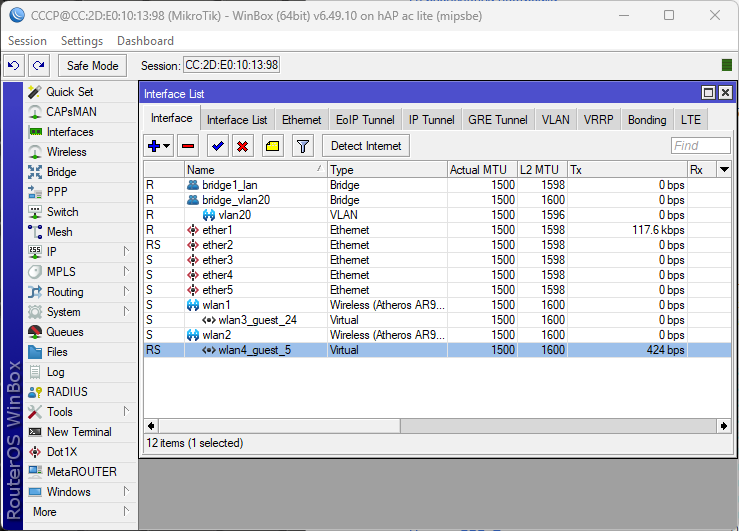Sort by the Tx column header

pos(627,170)
